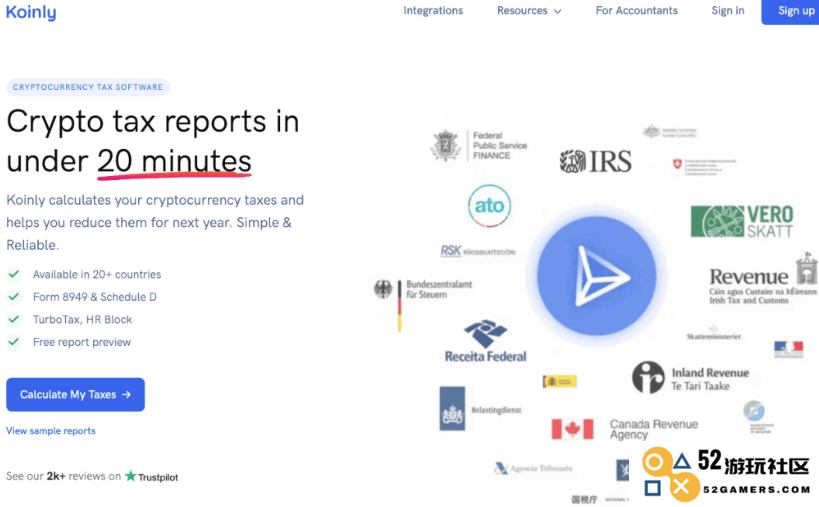The height and width of the screenshot is (507, 819).
Task: Click 'Form 8949 & Schedule D' text
Action: [95, 297]
